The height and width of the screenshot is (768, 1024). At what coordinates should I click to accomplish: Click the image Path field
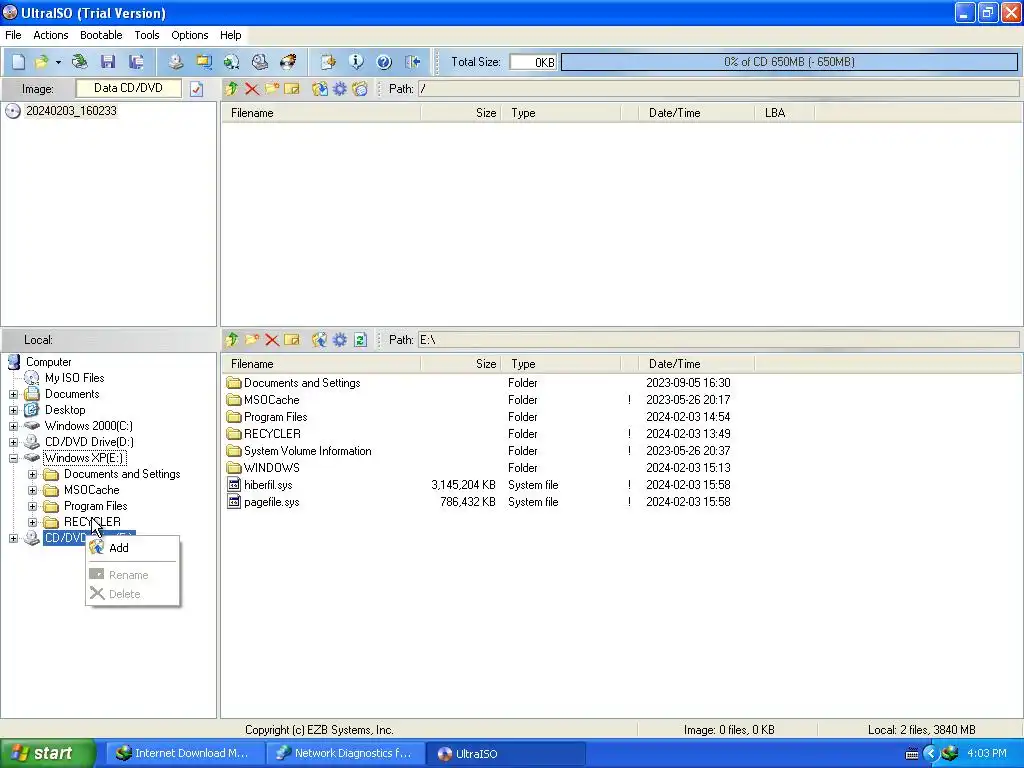pos(718,89)
